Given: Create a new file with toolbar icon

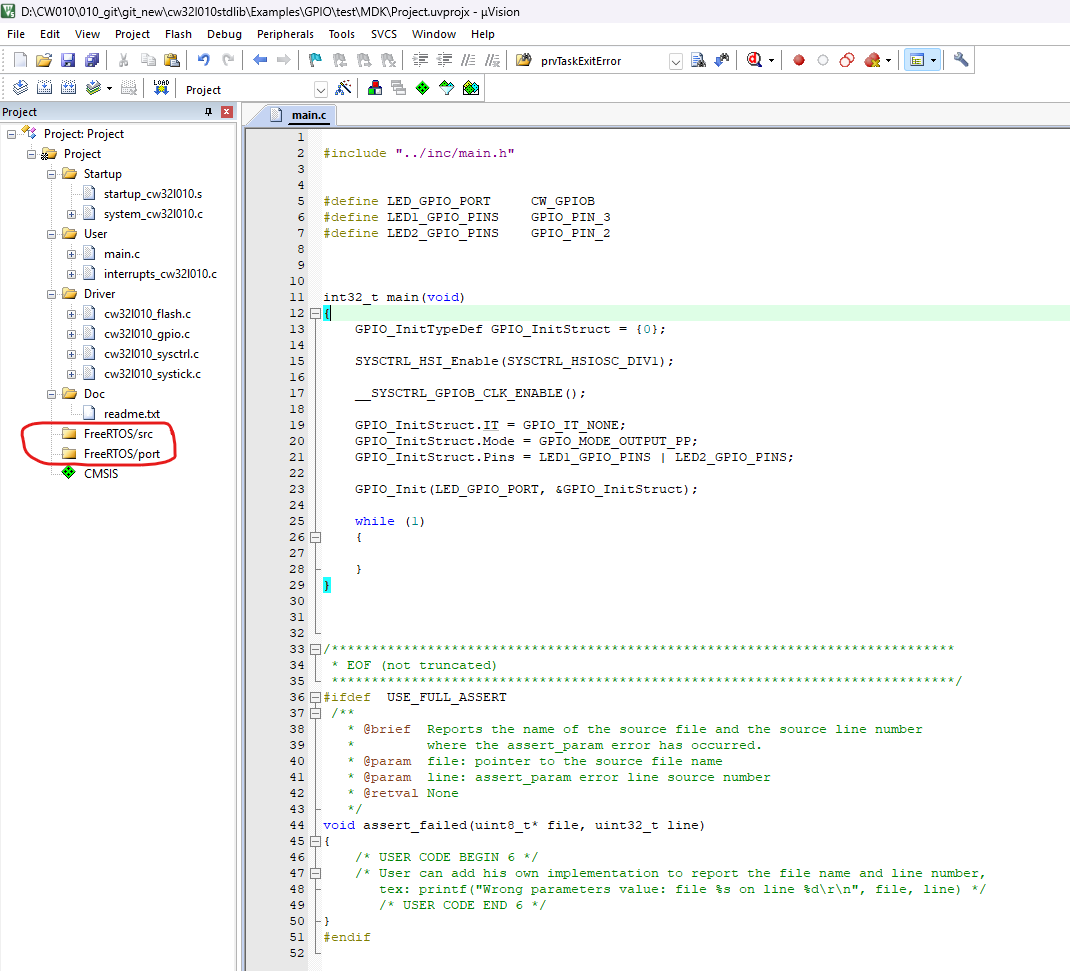Looking at the screenshot, I should coord(20,60).
